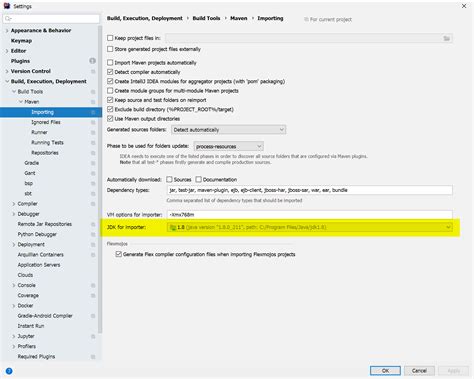
Task: Expand the Docker node
Action: pyautogui.click(x=14, y=306)
